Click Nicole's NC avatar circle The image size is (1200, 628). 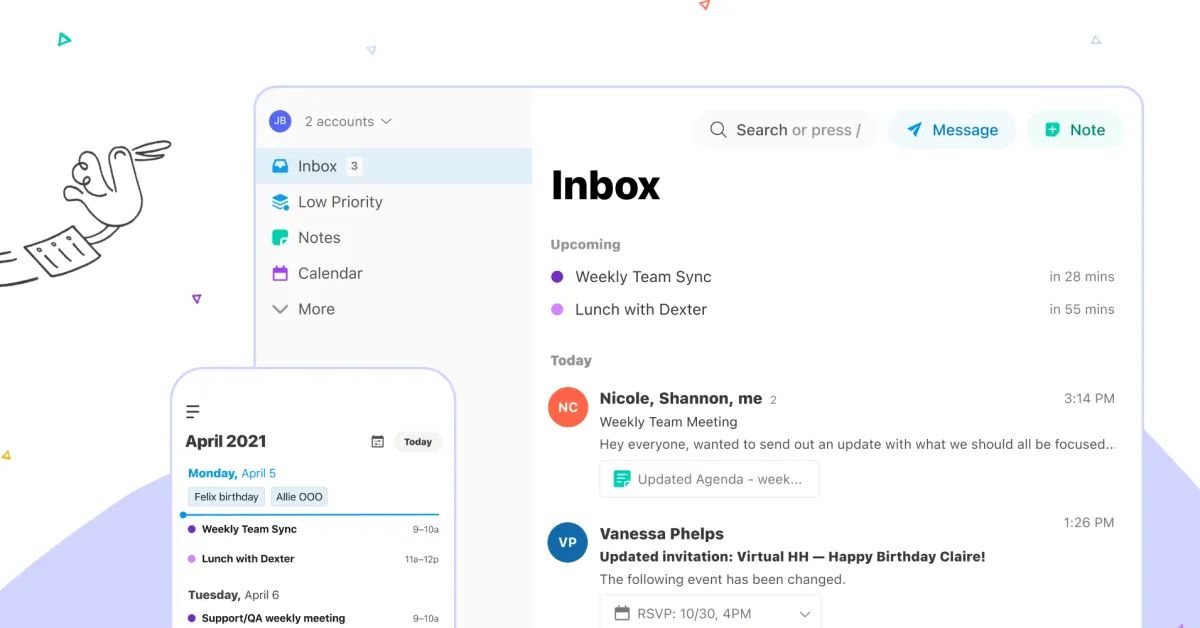567,407
